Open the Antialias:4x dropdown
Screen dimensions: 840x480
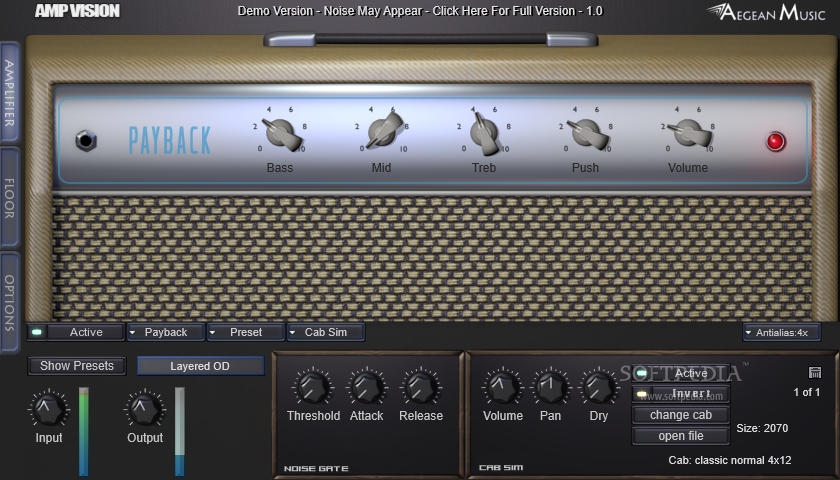pos(781,333)
